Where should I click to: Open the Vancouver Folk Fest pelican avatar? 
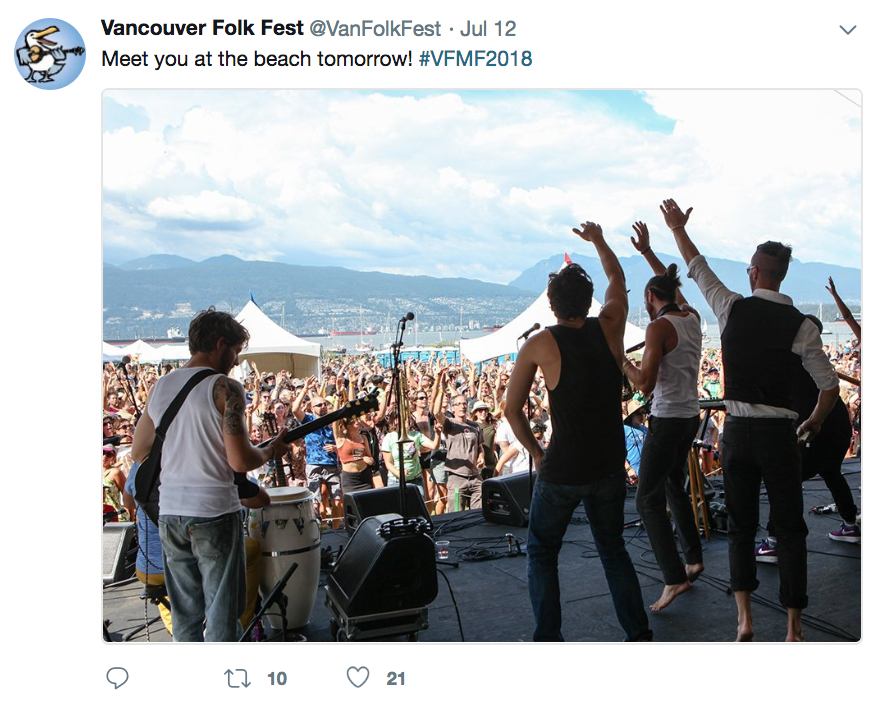click(50, 54)
